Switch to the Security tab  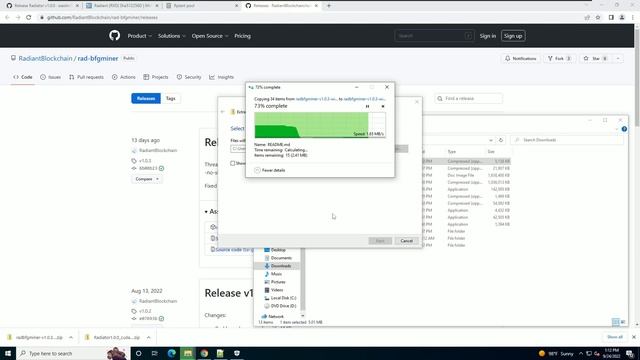click(x=189, y=77)
